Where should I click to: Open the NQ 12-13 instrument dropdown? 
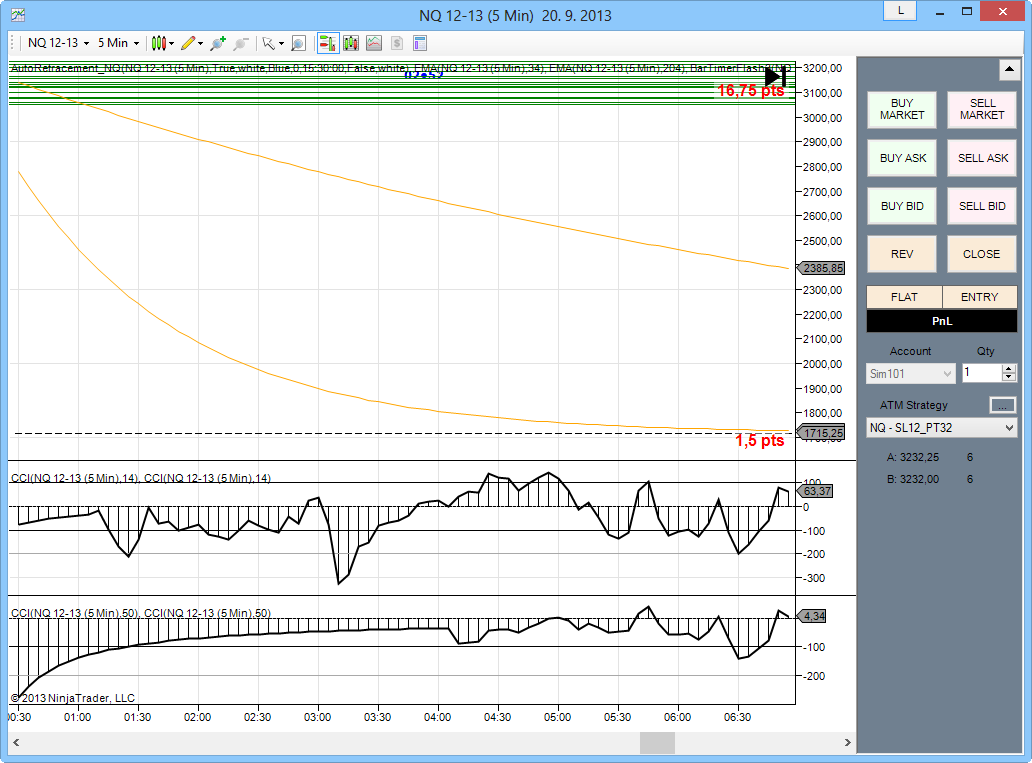pyautogui.click(x=58, y=43)
